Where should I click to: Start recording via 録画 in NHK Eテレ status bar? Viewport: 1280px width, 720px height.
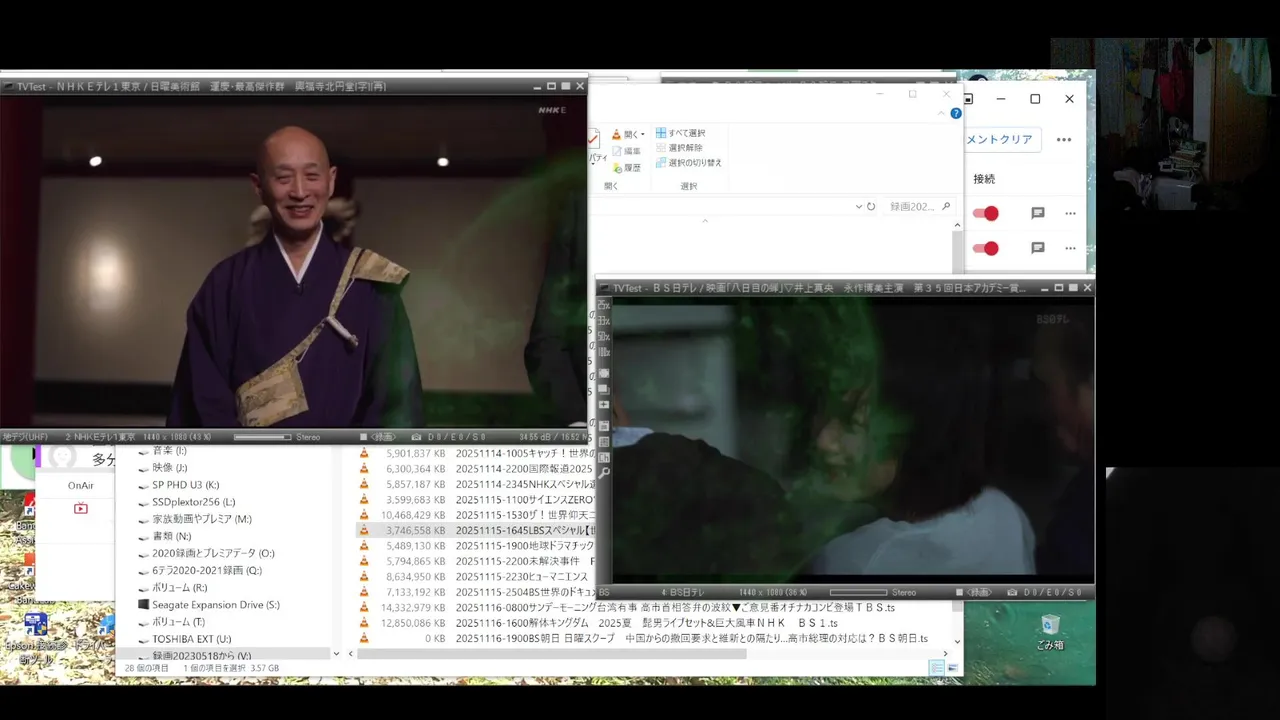pos(376,437)
